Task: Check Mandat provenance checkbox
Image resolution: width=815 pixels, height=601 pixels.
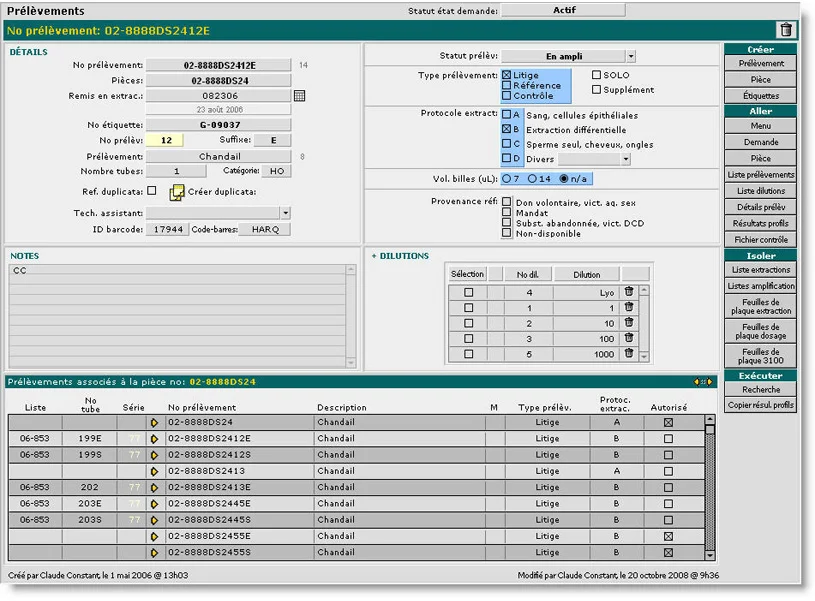Action: click(x=506, y=212)
